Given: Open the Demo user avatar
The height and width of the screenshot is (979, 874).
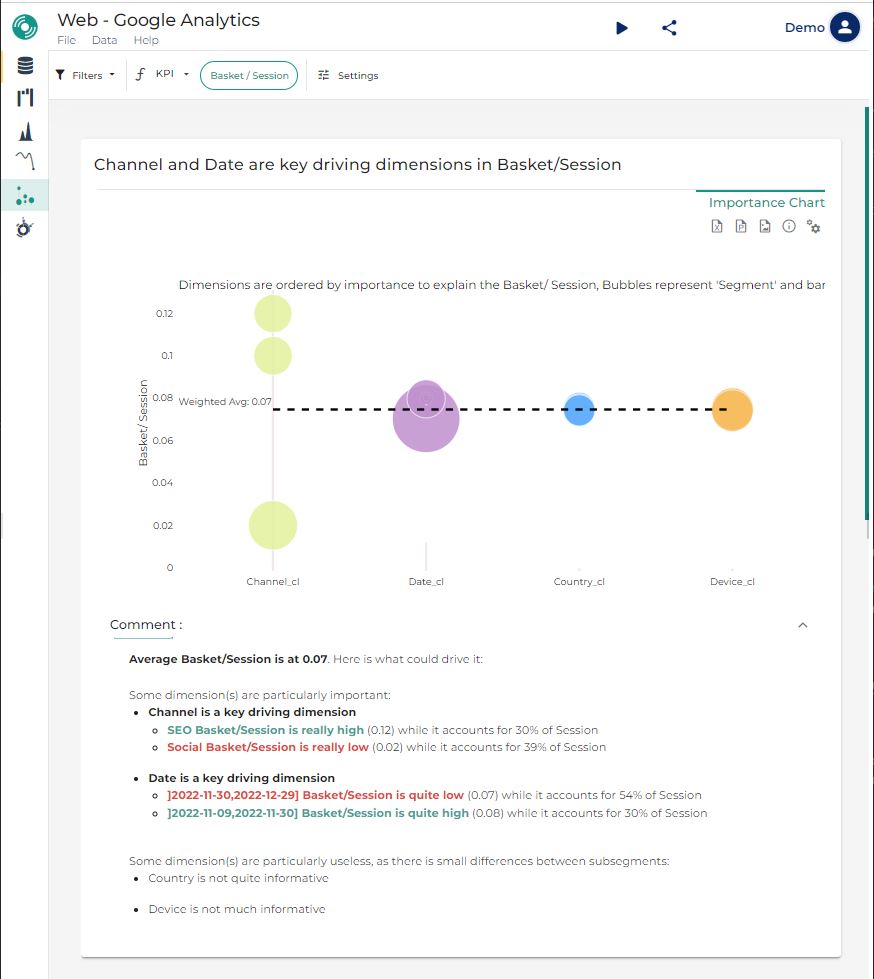Looking at the screenshot, I should pos(845,27).
